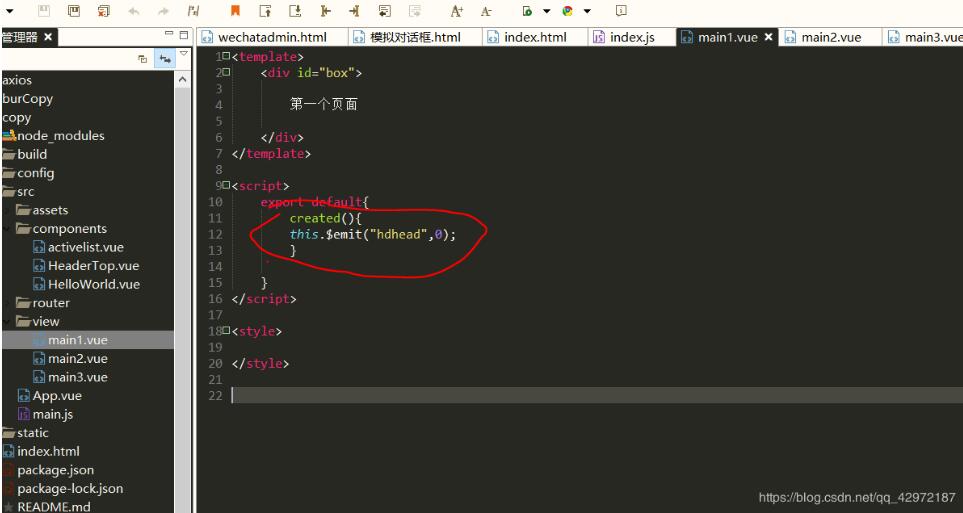The image size is (963, 513).
Task: Select HeaderTop.vue file
Action: (x=93, y=266)
